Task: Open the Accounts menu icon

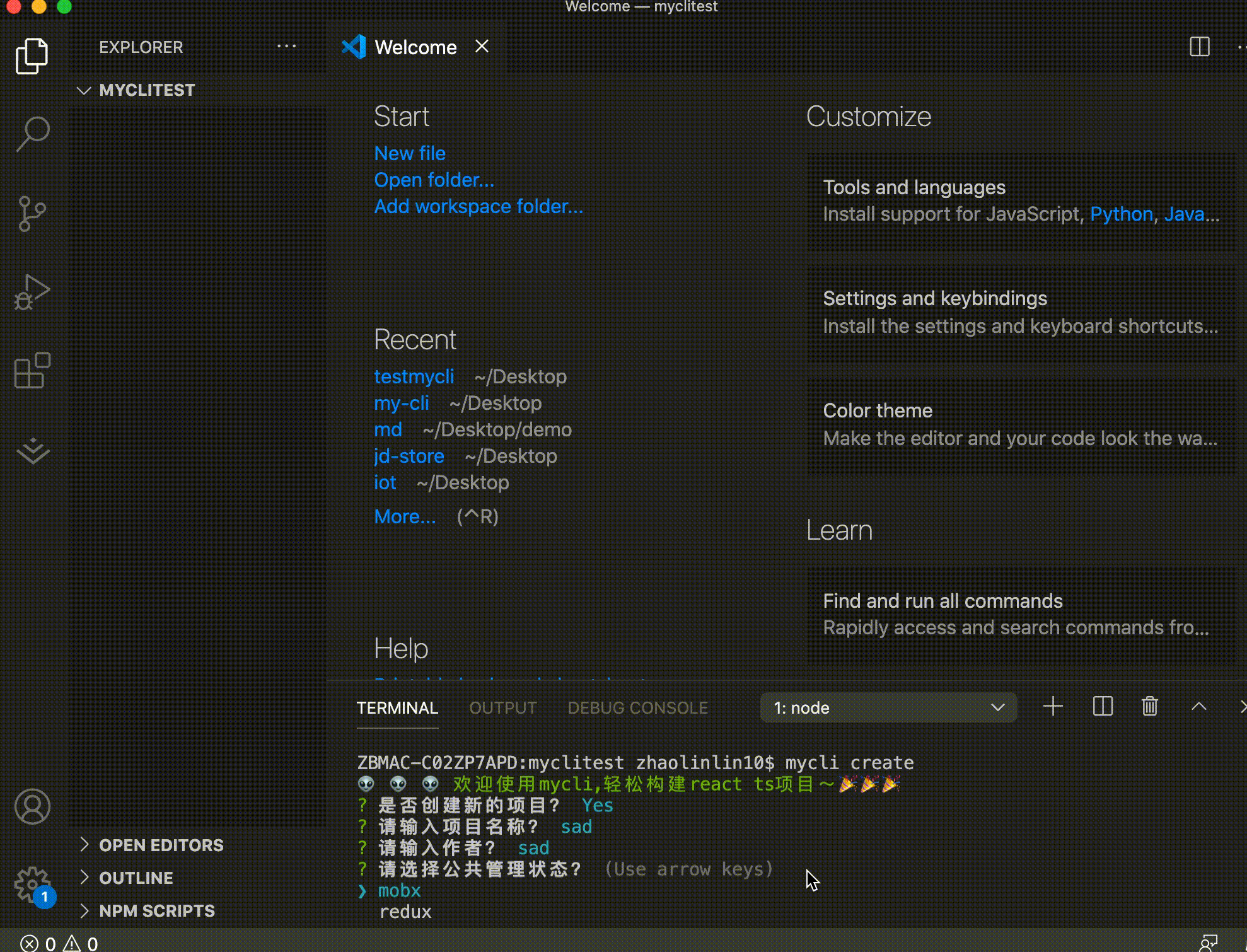Action: 32,806
